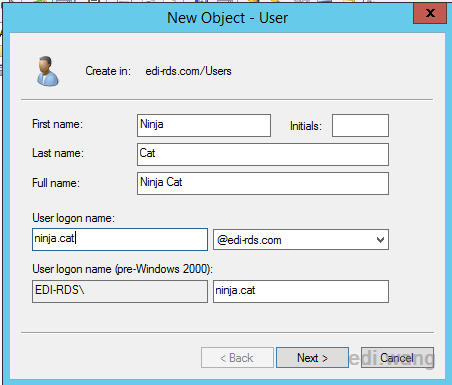Proceed with the Next button
Viewport: 452px width, 385px height.
coord(312,358)
